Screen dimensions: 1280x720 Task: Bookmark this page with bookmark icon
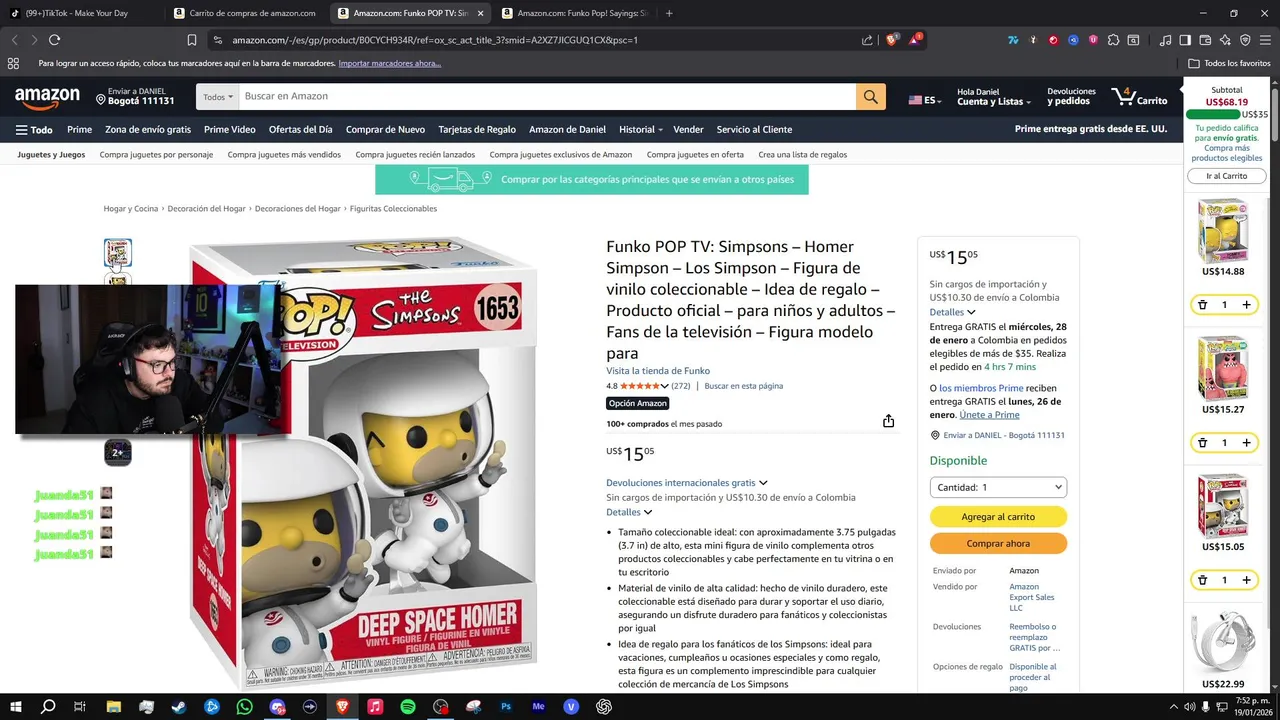(191, 40)
